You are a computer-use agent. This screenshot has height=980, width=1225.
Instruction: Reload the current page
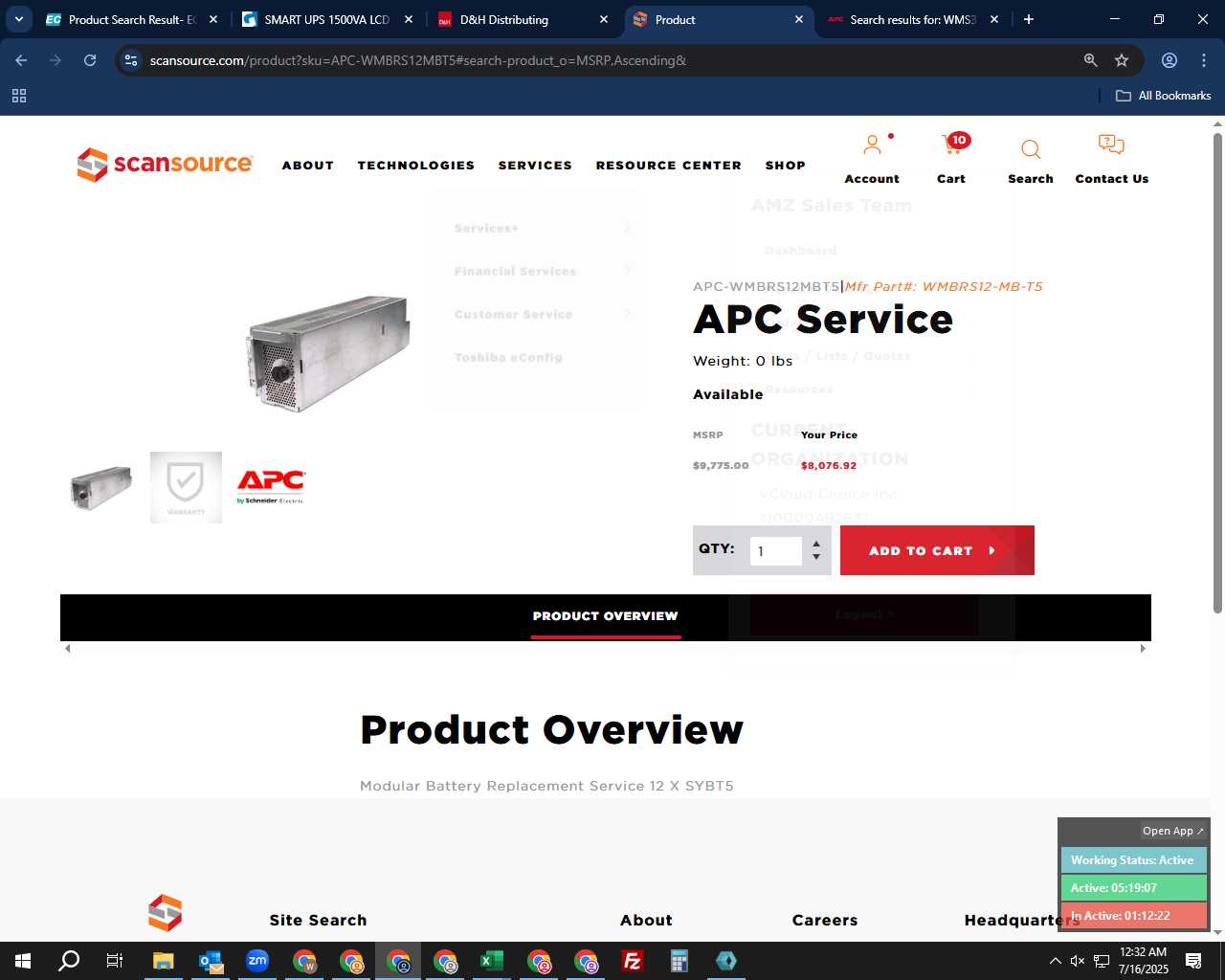[90, 60]
